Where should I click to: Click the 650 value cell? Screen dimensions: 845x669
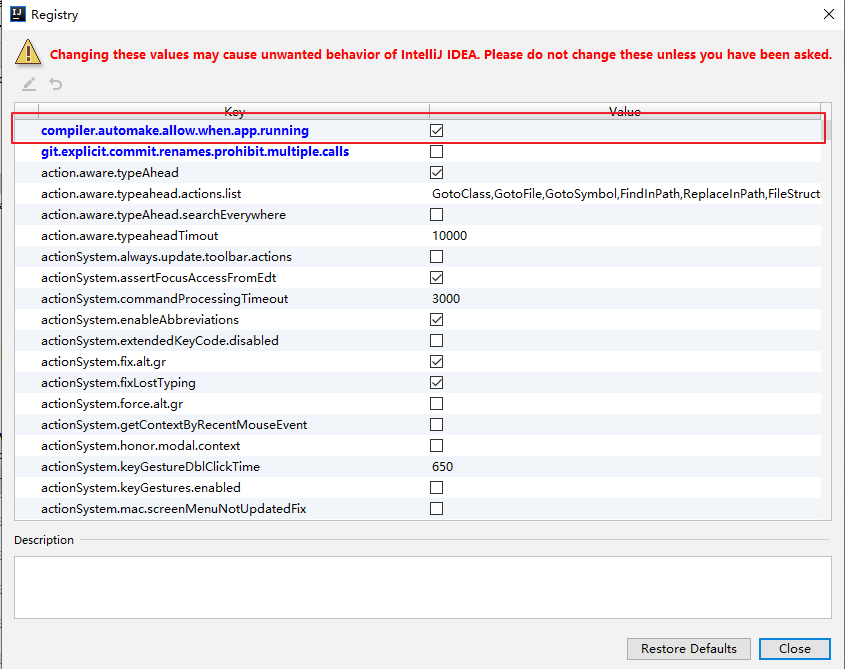coord(626,467)
